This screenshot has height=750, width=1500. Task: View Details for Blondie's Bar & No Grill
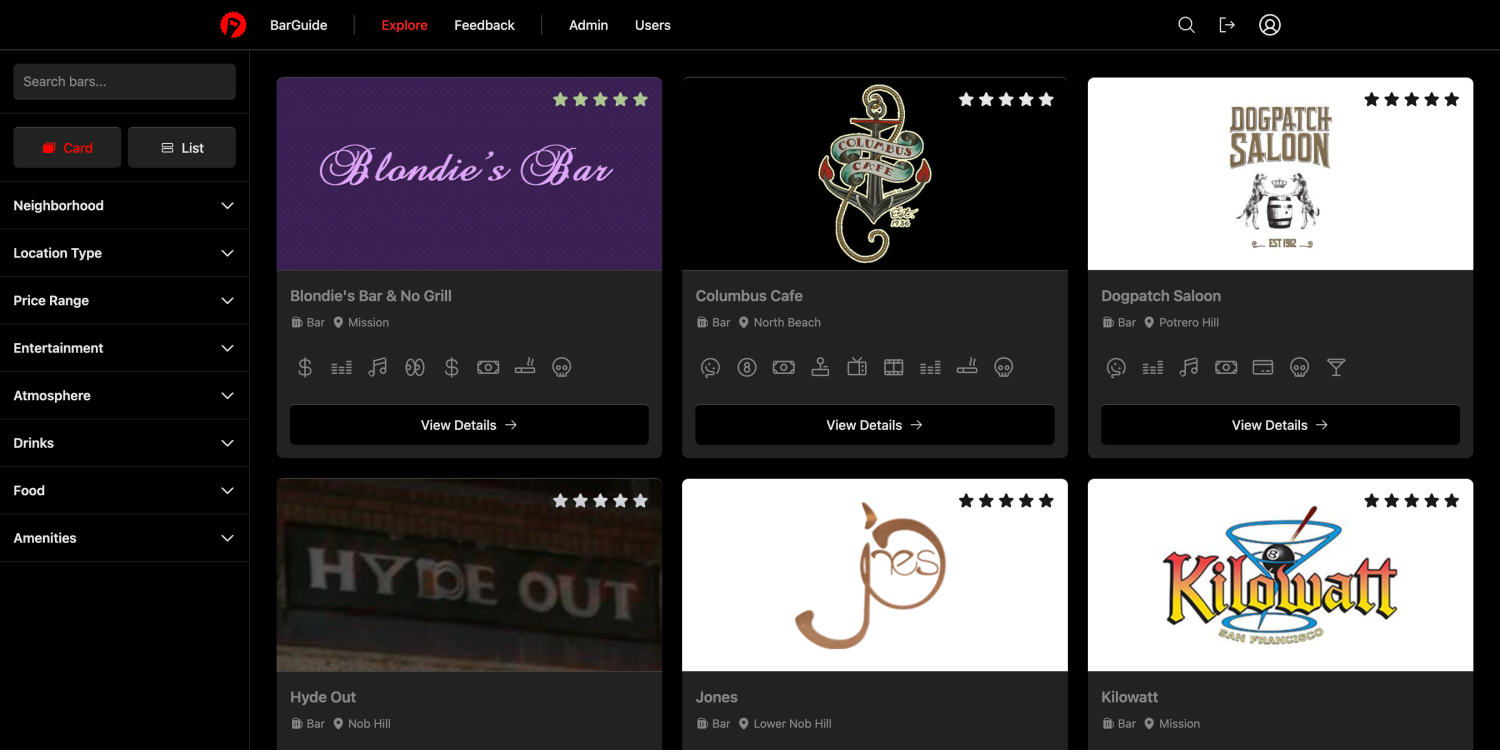coord(469,425)
